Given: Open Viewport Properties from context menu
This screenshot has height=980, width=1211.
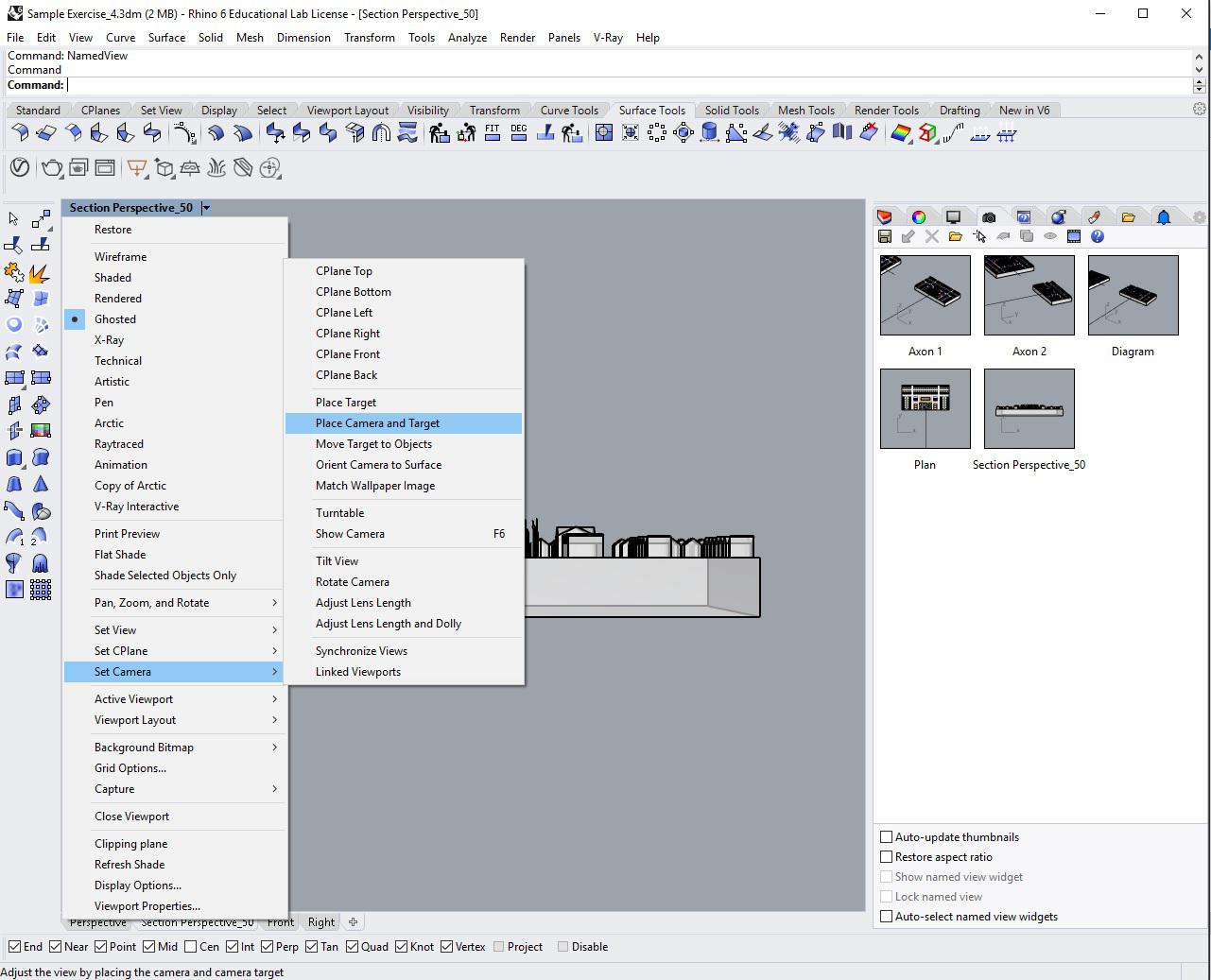Looking at the screenshot, I should 147,906.
